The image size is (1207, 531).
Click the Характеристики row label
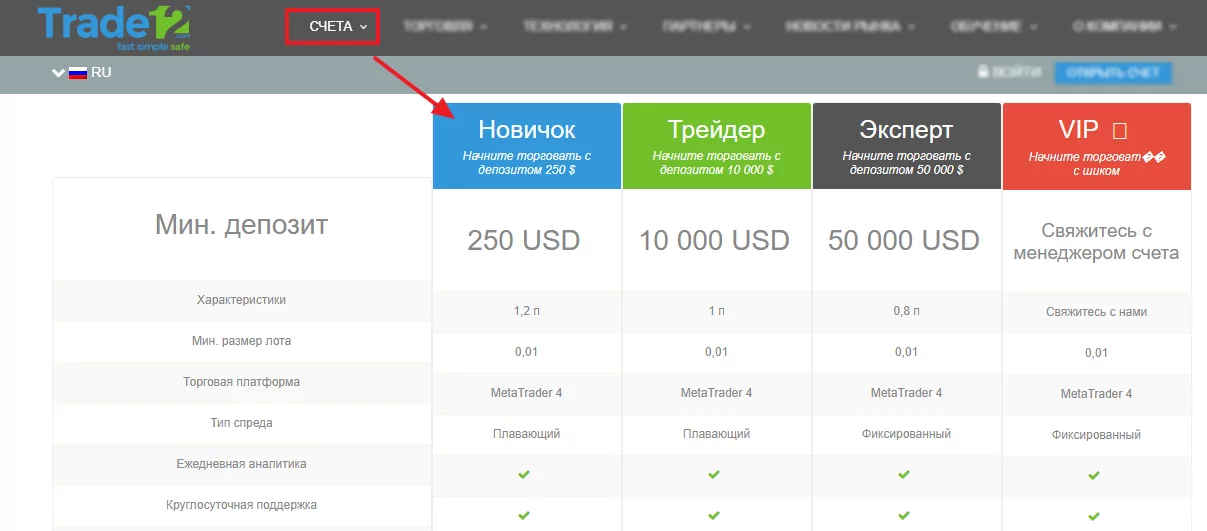[x=242, y=300]
